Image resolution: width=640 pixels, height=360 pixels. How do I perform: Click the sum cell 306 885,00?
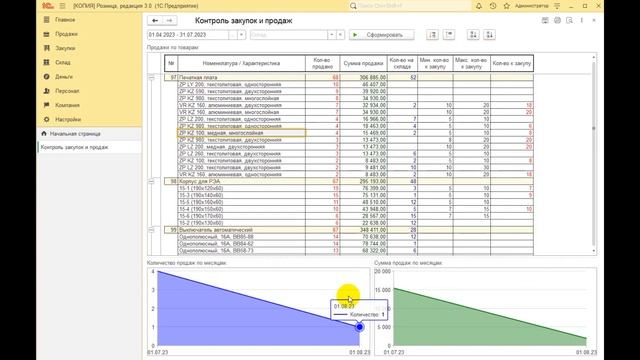(x=363, y=77)
